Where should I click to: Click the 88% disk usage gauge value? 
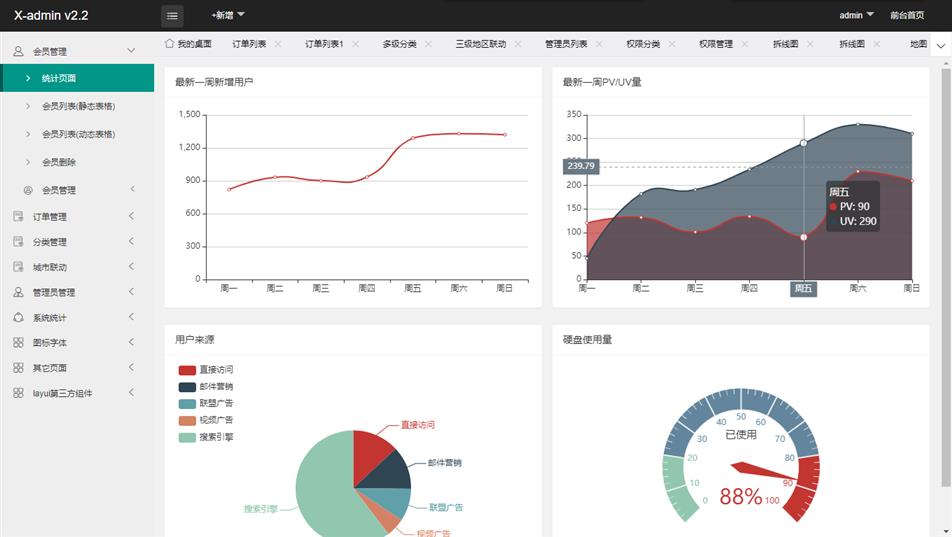(741, 496)
